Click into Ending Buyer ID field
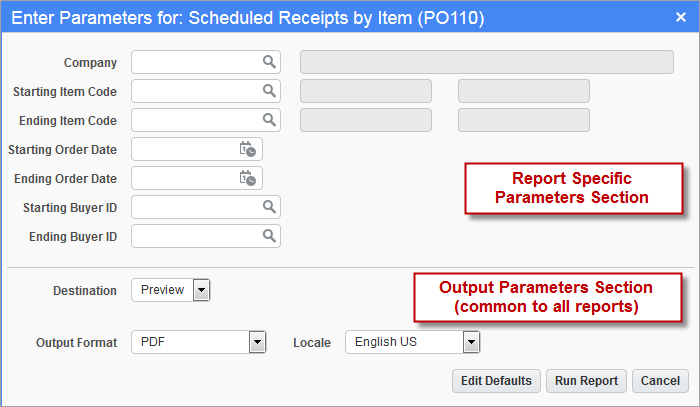This screenshot has width=700, height=407. [196, 236]
